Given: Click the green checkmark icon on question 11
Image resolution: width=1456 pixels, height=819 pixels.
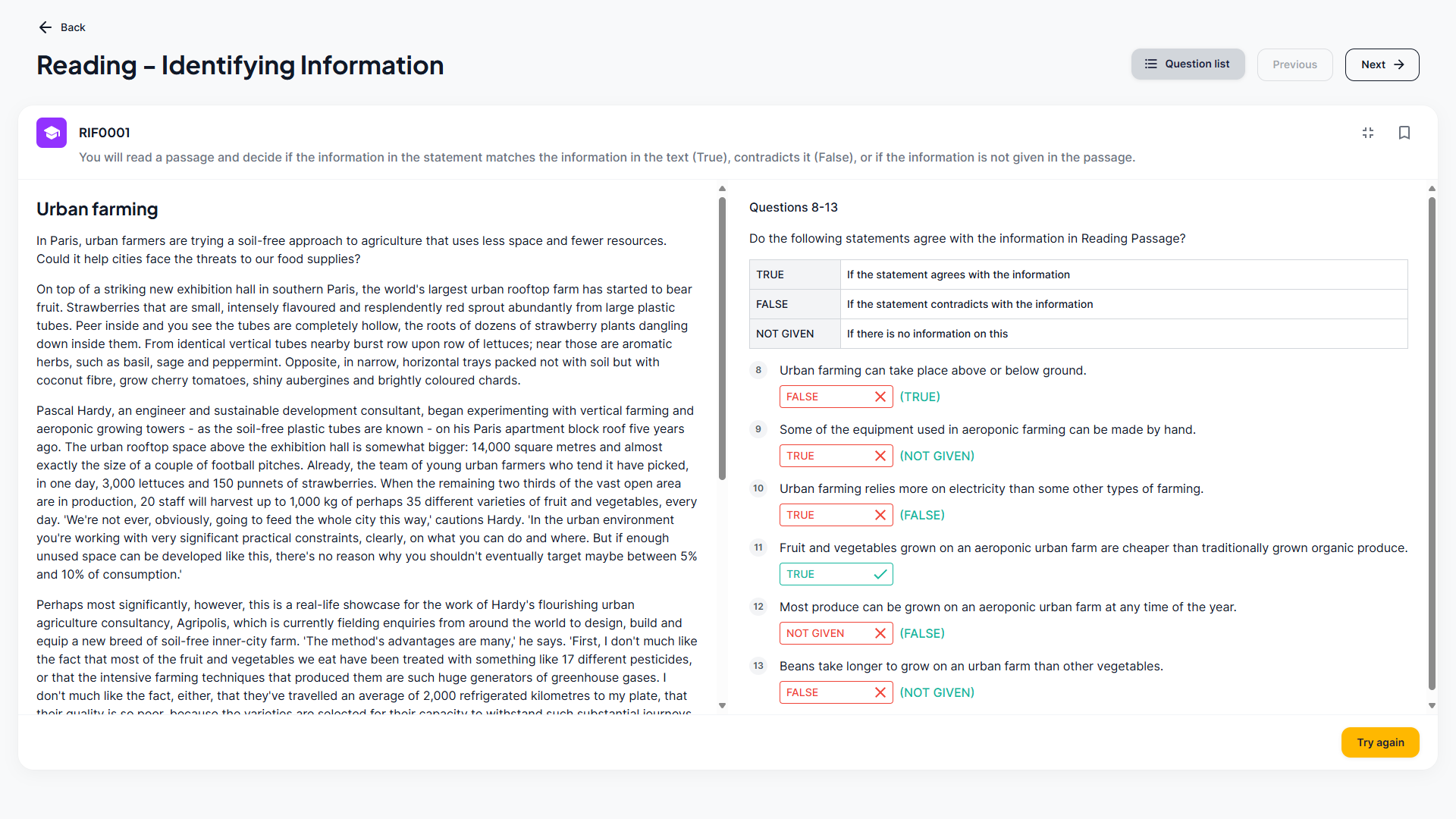Looking at the screenshot, I should 880,574.
